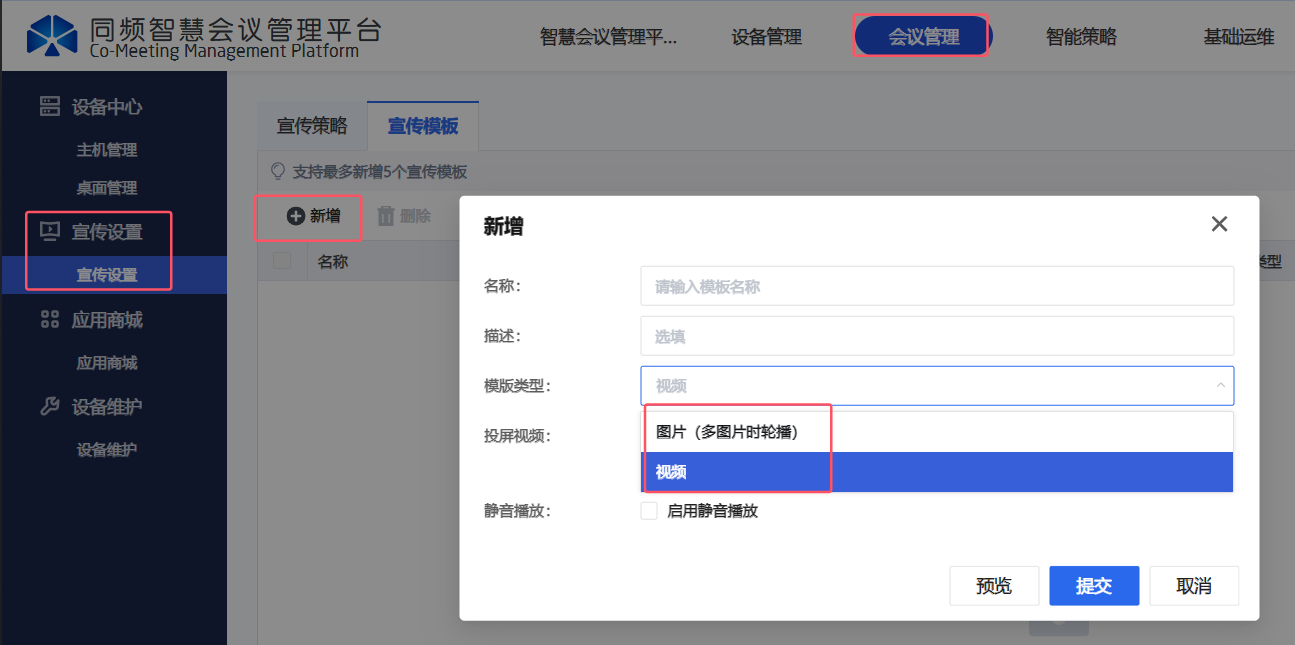
Task: Click the 设备中心 server icon in sidebar
Action: point(49,107)
